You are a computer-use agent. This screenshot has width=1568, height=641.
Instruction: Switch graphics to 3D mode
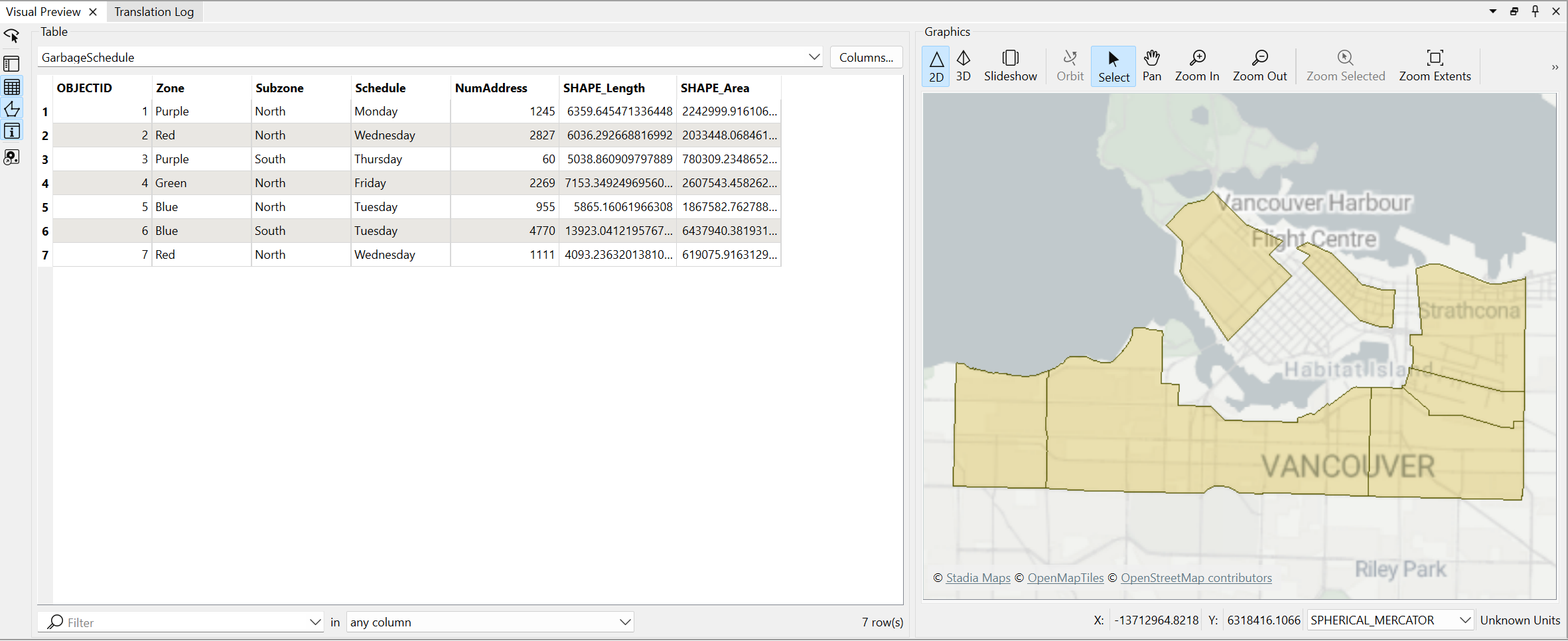(x=963, y=66)
